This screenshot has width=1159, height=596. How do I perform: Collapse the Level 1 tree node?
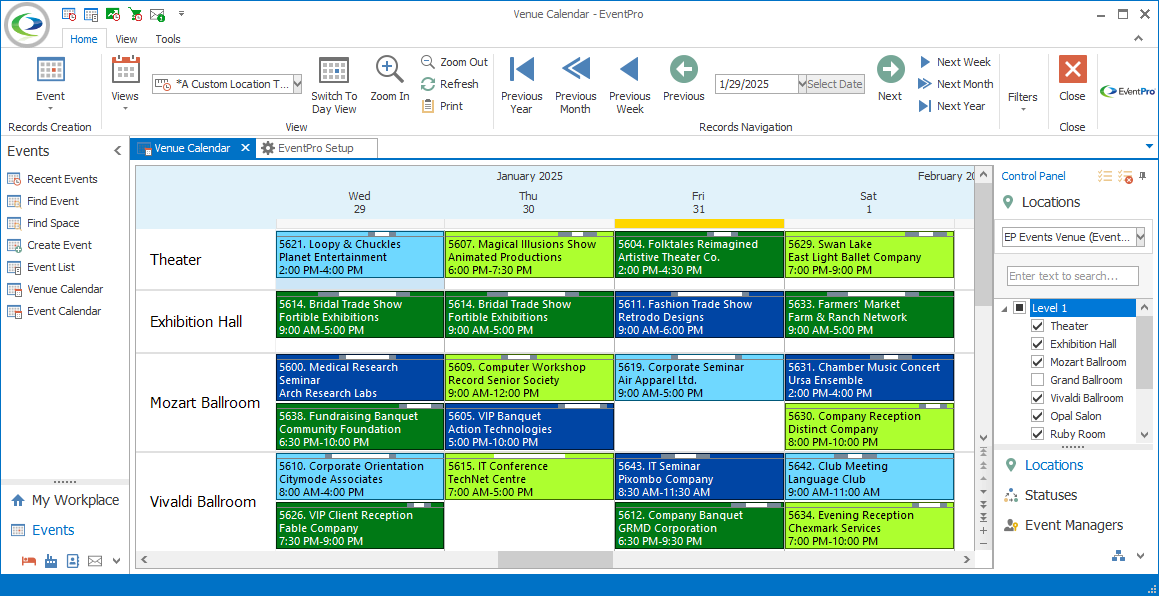click(x=1005, y=308)
